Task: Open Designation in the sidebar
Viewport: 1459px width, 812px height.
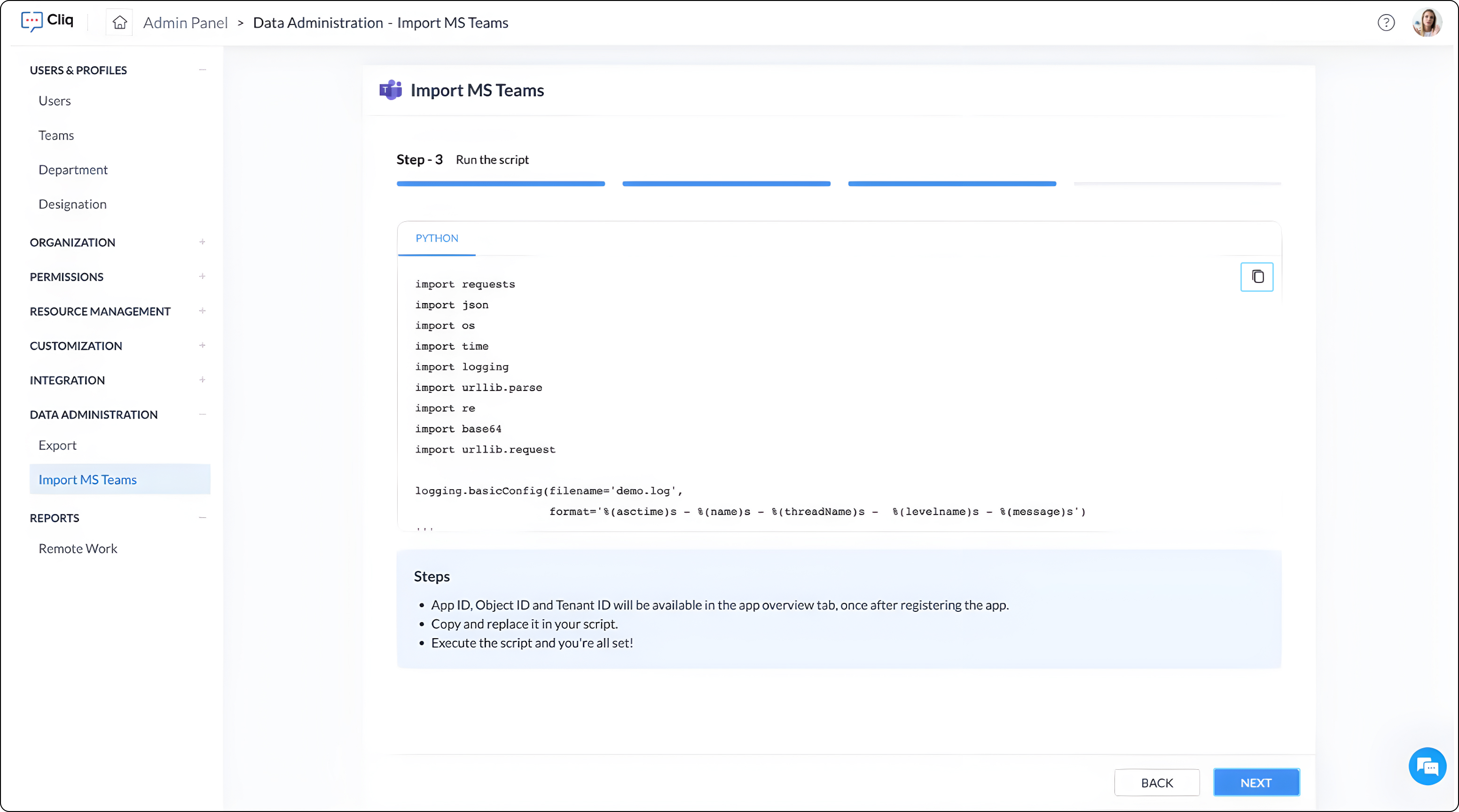Action: pyautogui.click(x=72, y=204)
